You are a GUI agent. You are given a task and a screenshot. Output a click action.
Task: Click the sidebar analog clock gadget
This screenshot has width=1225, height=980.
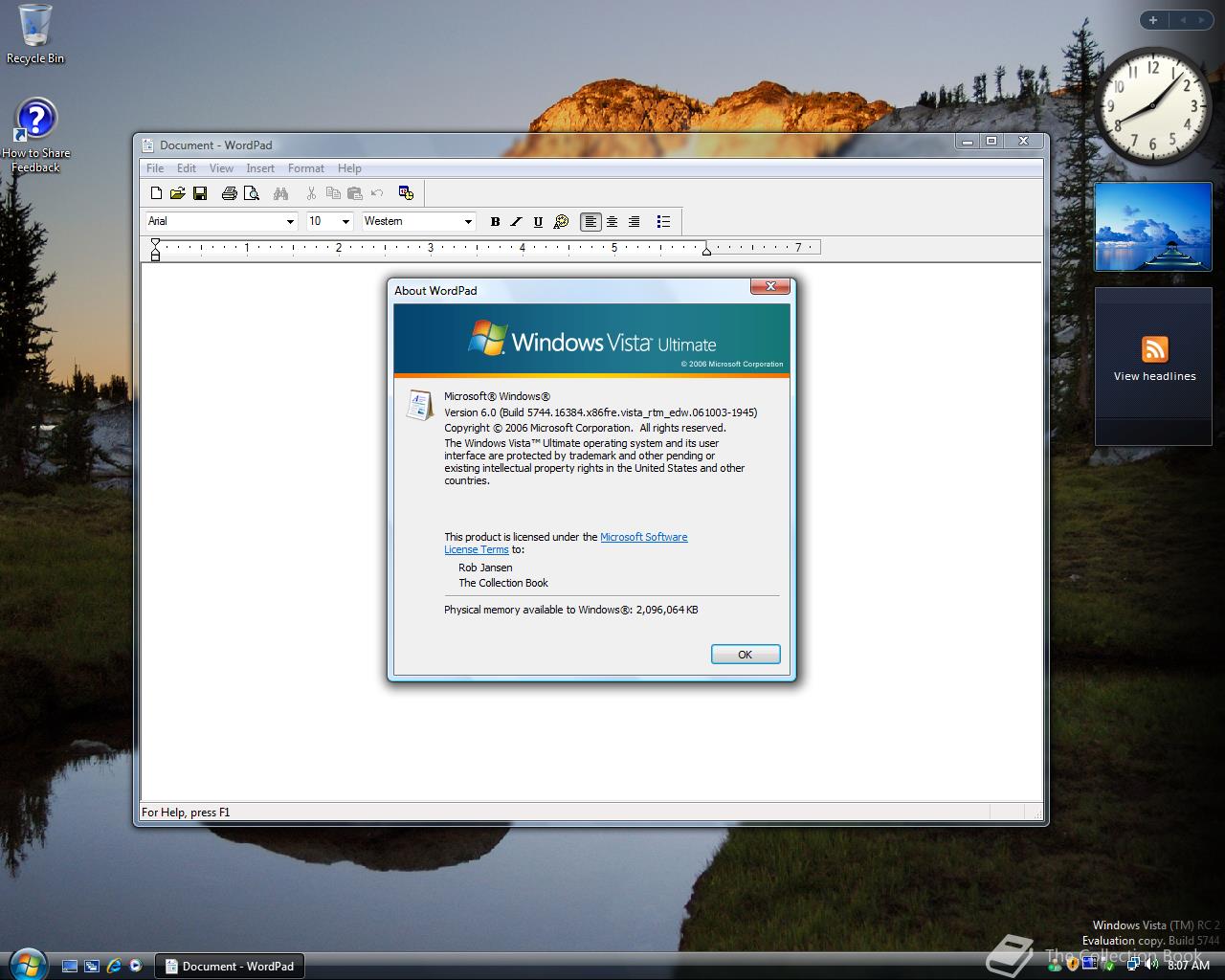[1152, 105]
